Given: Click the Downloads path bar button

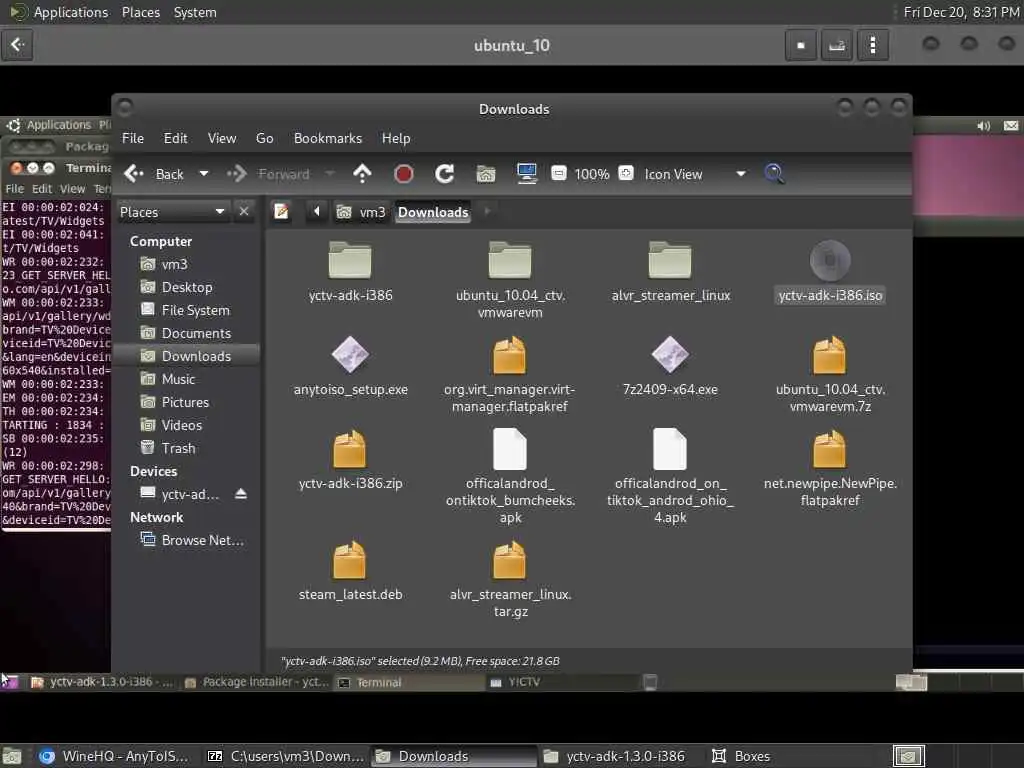Looking at the screenshot, I should point(433,212).
